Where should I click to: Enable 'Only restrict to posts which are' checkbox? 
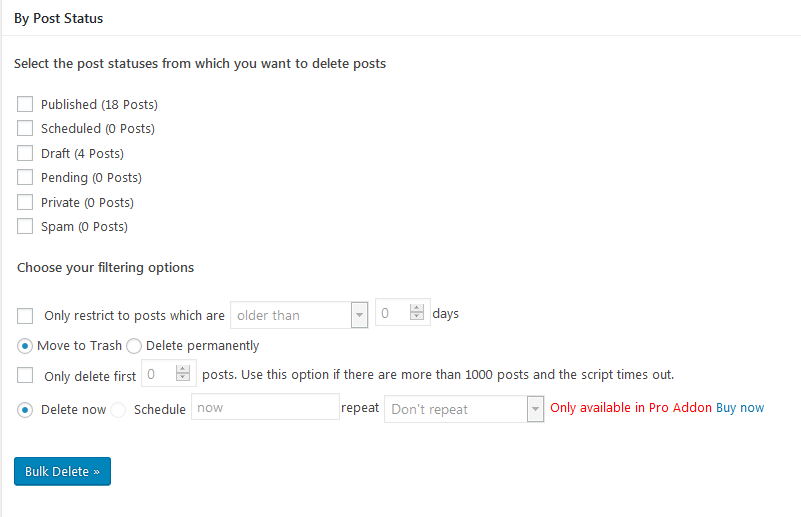click(x=25, y=315)
